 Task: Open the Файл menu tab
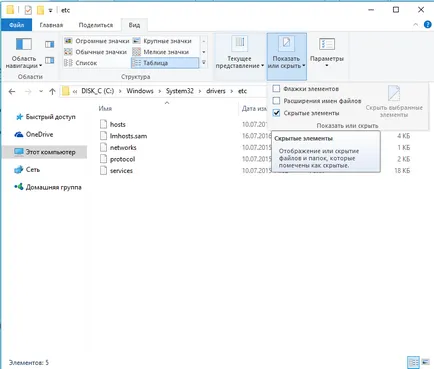[x=17, y=25]
